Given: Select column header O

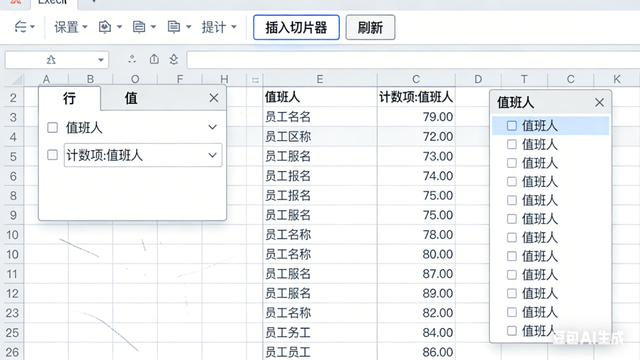Looking at the screenshot, I should [135, 79].
